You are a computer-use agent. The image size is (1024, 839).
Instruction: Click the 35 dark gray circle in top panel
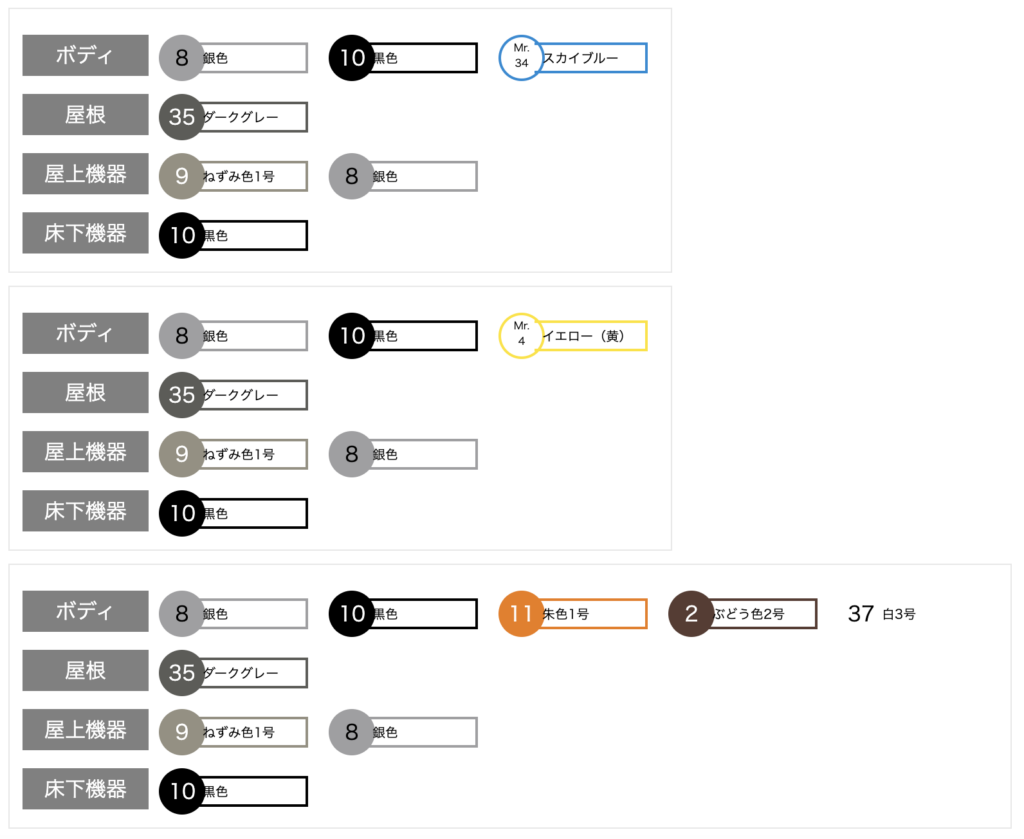click(x=182, y=117)
